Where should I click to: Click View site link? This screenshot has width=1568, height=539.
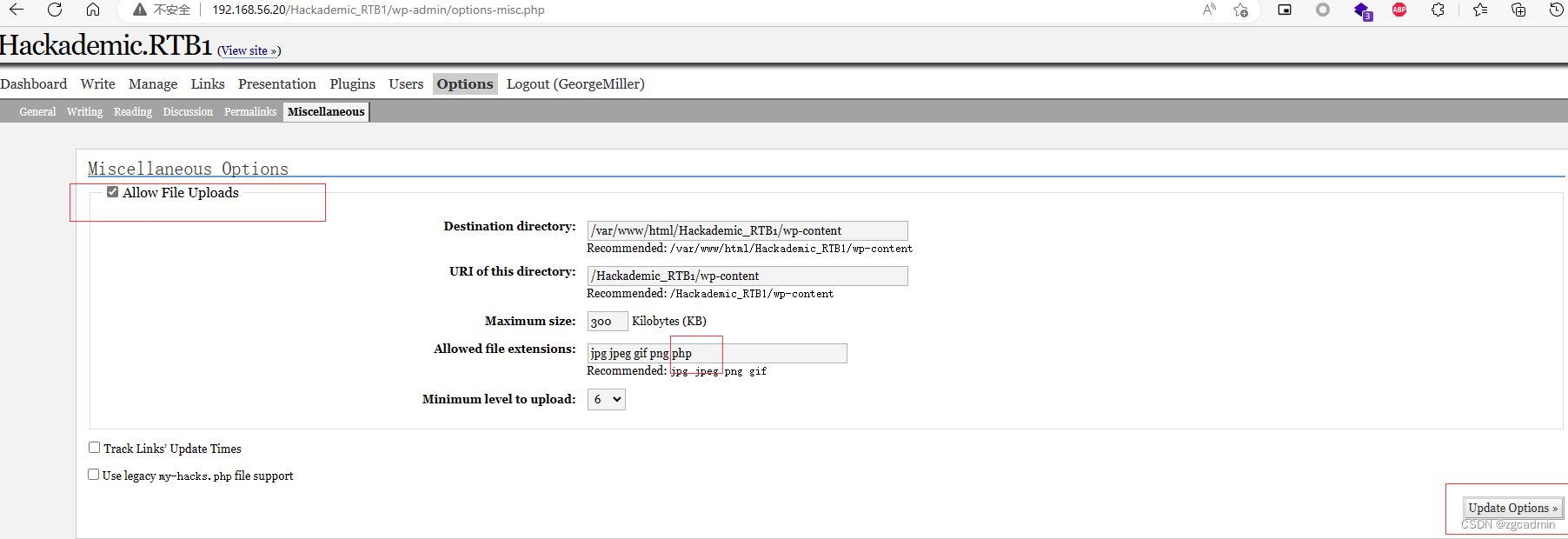click(249, 50)
